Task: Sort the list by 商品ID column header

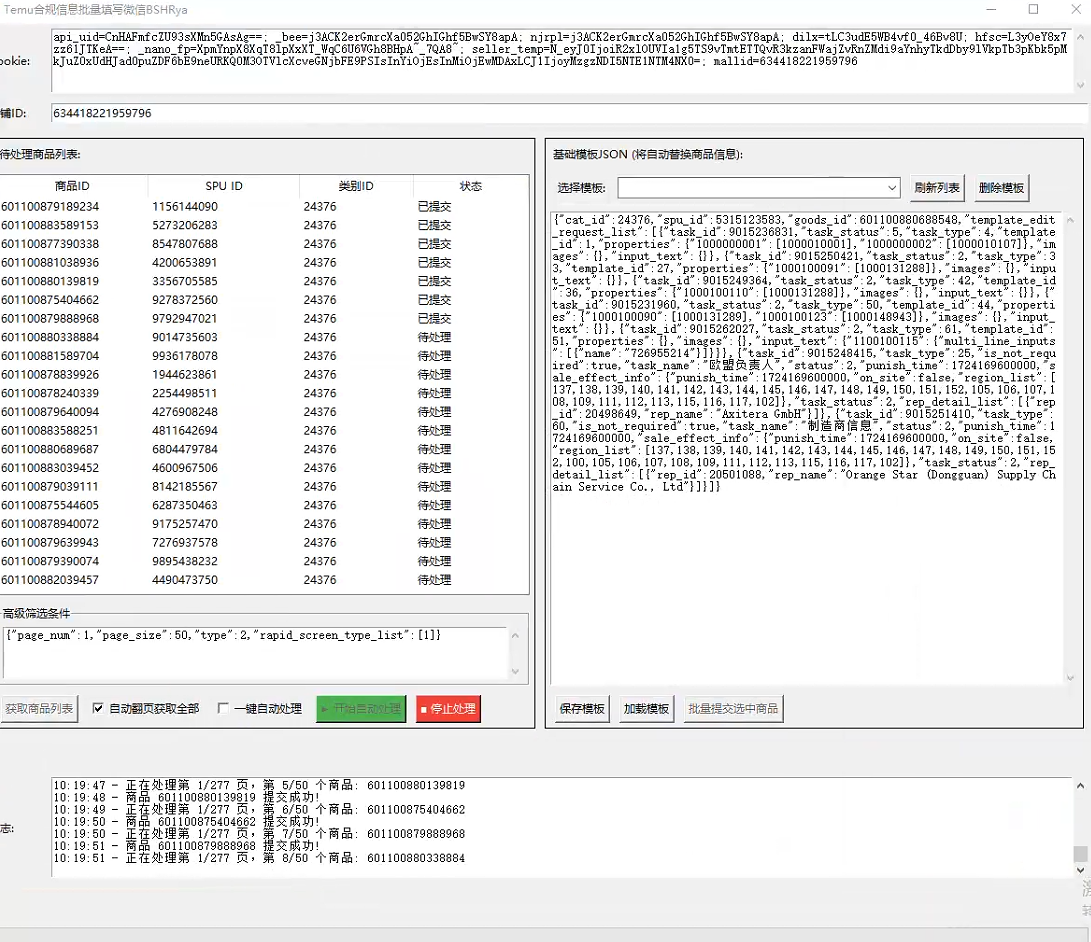Action: (72, 186)
